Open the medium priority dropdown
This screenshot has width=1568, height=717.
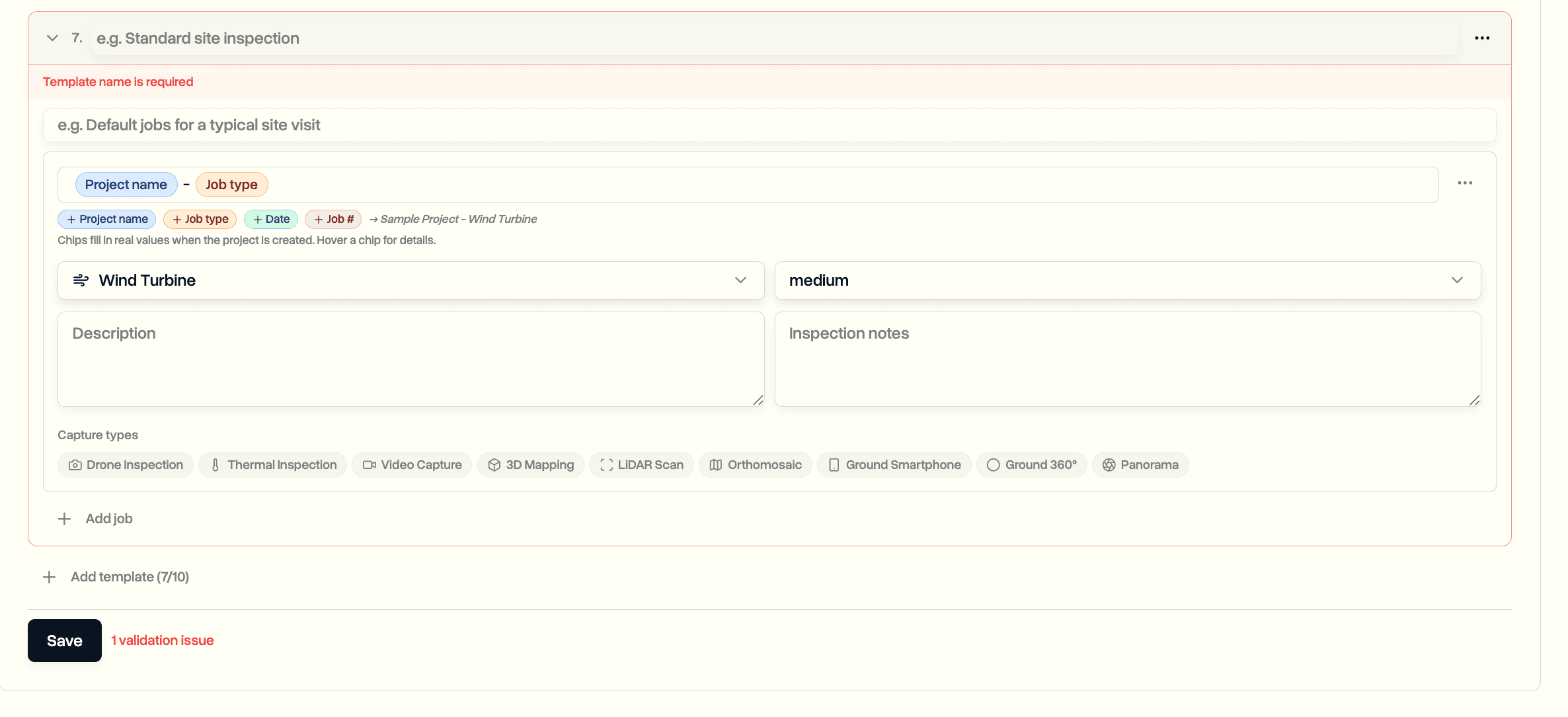(1128, 280)
